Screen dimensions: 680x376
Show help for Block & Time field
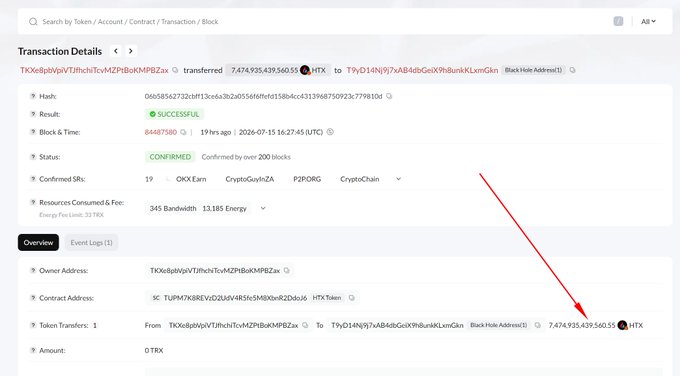click(x=33, y=132)
